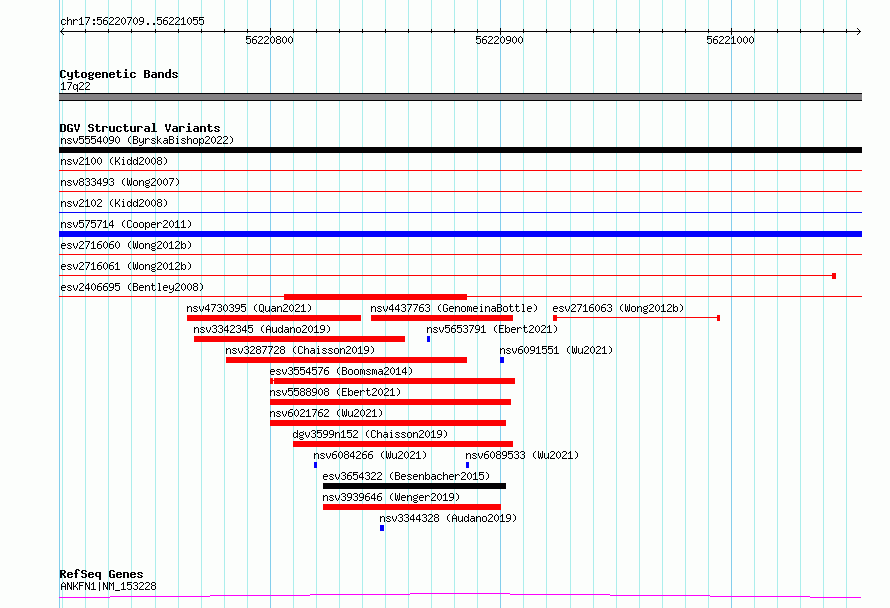The height and width of the screenshot is (608, 890).
Task: Click the first esv2716060 (Wong2012b) label
Action: (x=126, y=245)
